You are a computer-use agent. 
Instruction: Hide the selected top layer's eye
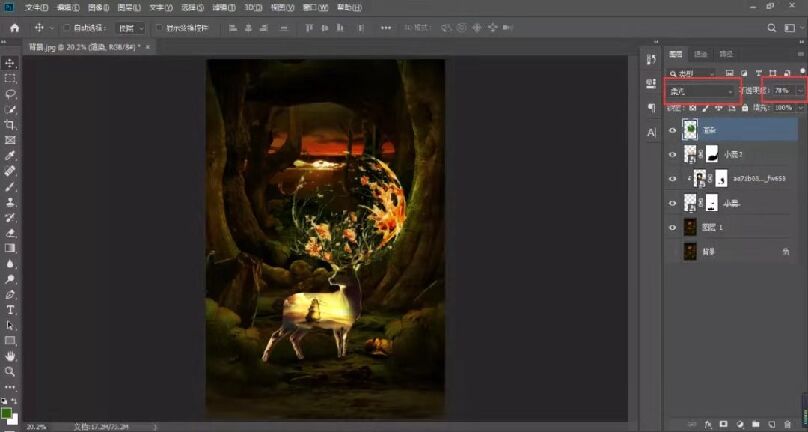coord(672,130)
